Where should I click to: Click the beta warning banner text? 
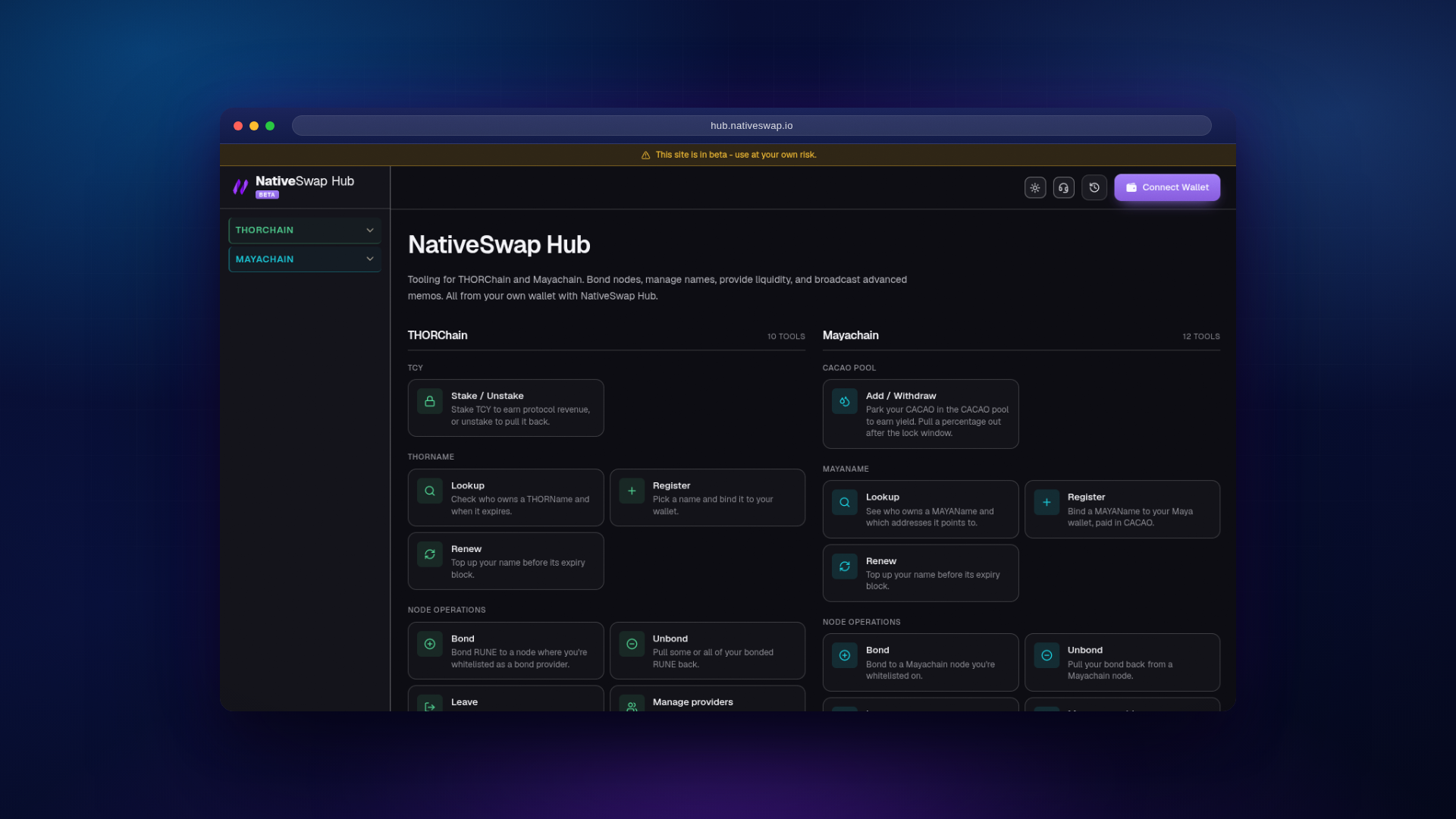[736, 155]
